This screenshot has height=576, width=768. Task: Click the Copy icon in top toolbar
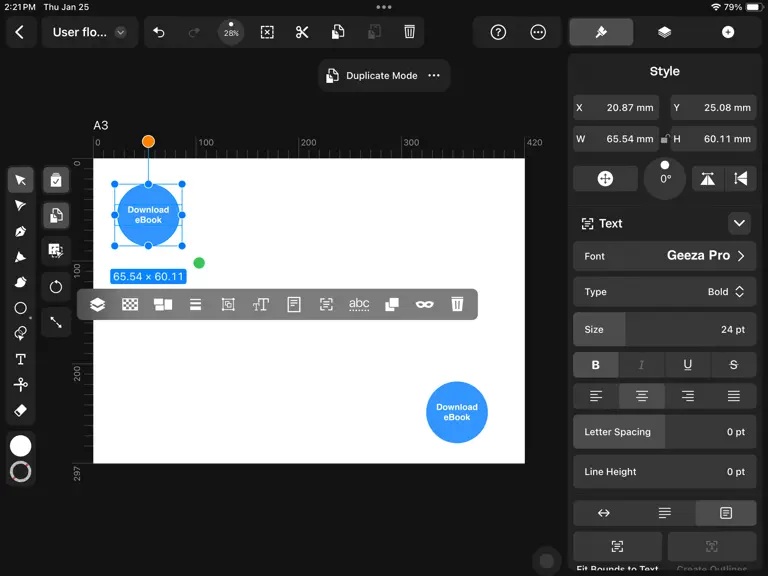click(338, 32)
